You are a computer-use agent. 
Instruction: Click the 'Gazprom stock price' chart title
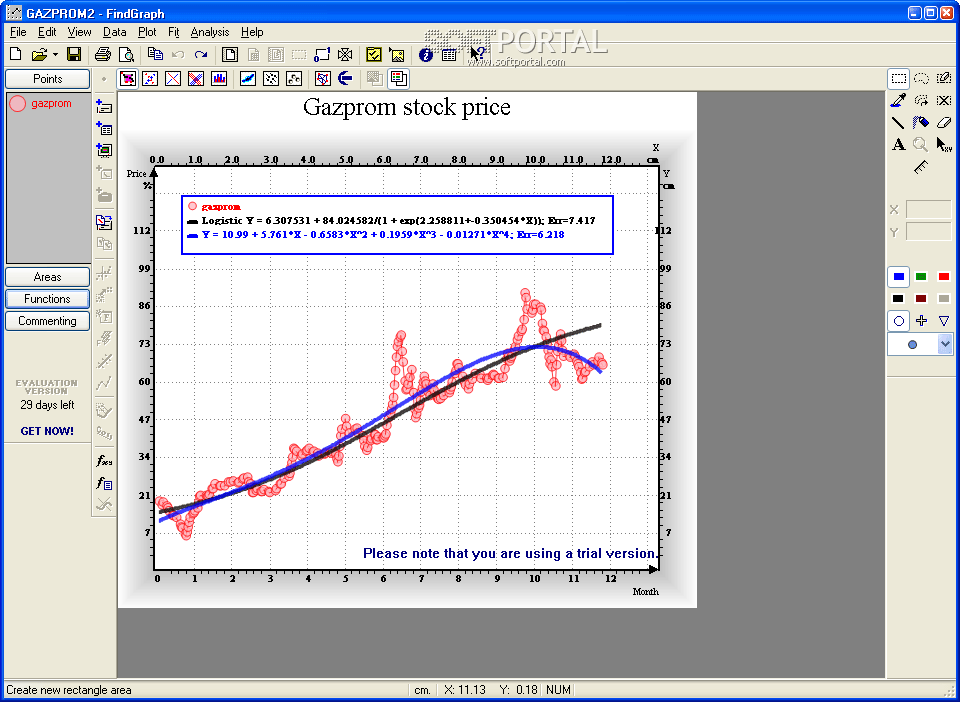(x=407, y=107)
